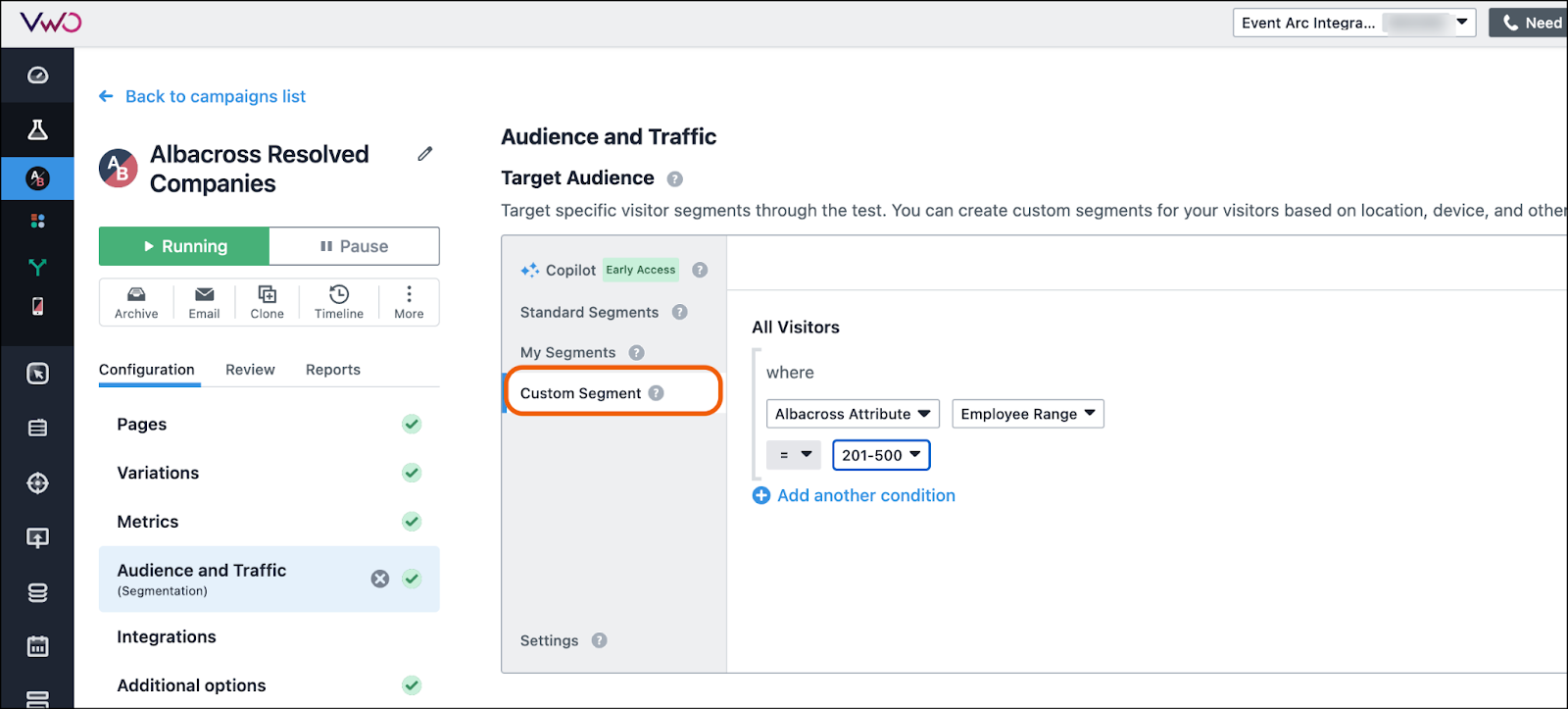Edit campaign name with pencil icon
Viewport: 1568px width, 709px height.
coord(424,154)
